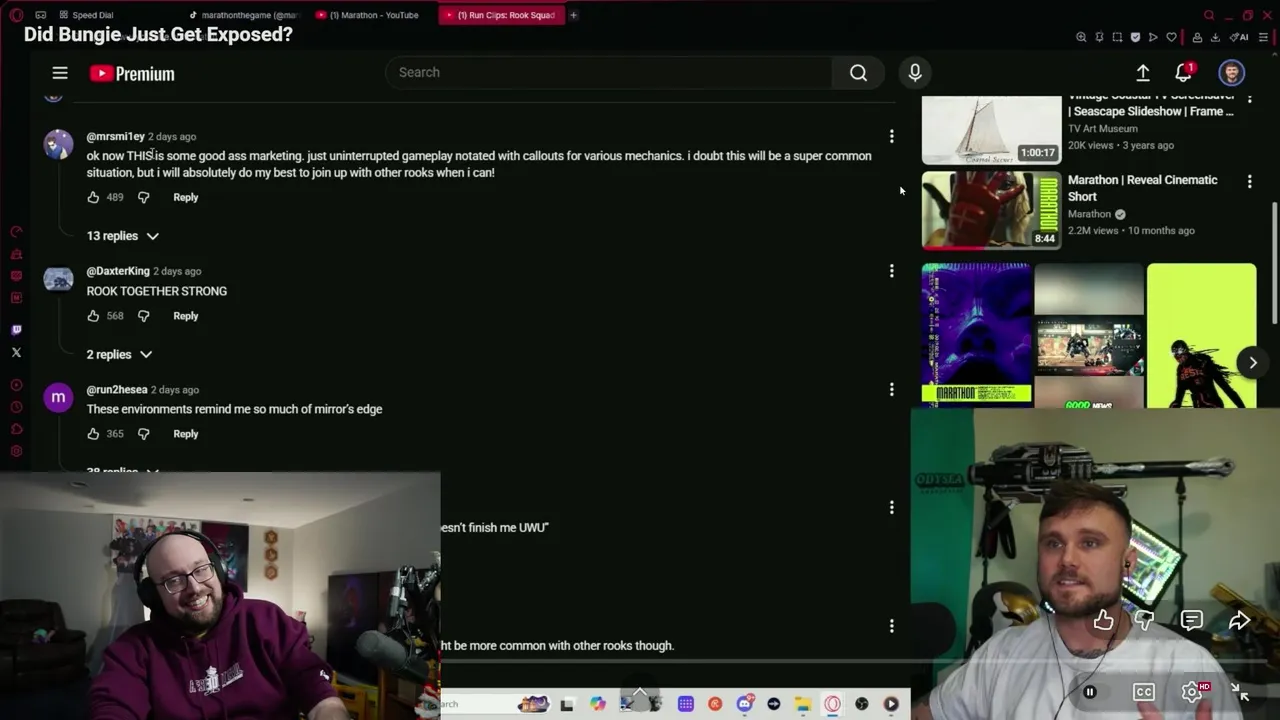Image resolution: width=1280 pixels, height=720 pixels.
Task: Open the YouTube notifications bell
Action: [1184, 72]
